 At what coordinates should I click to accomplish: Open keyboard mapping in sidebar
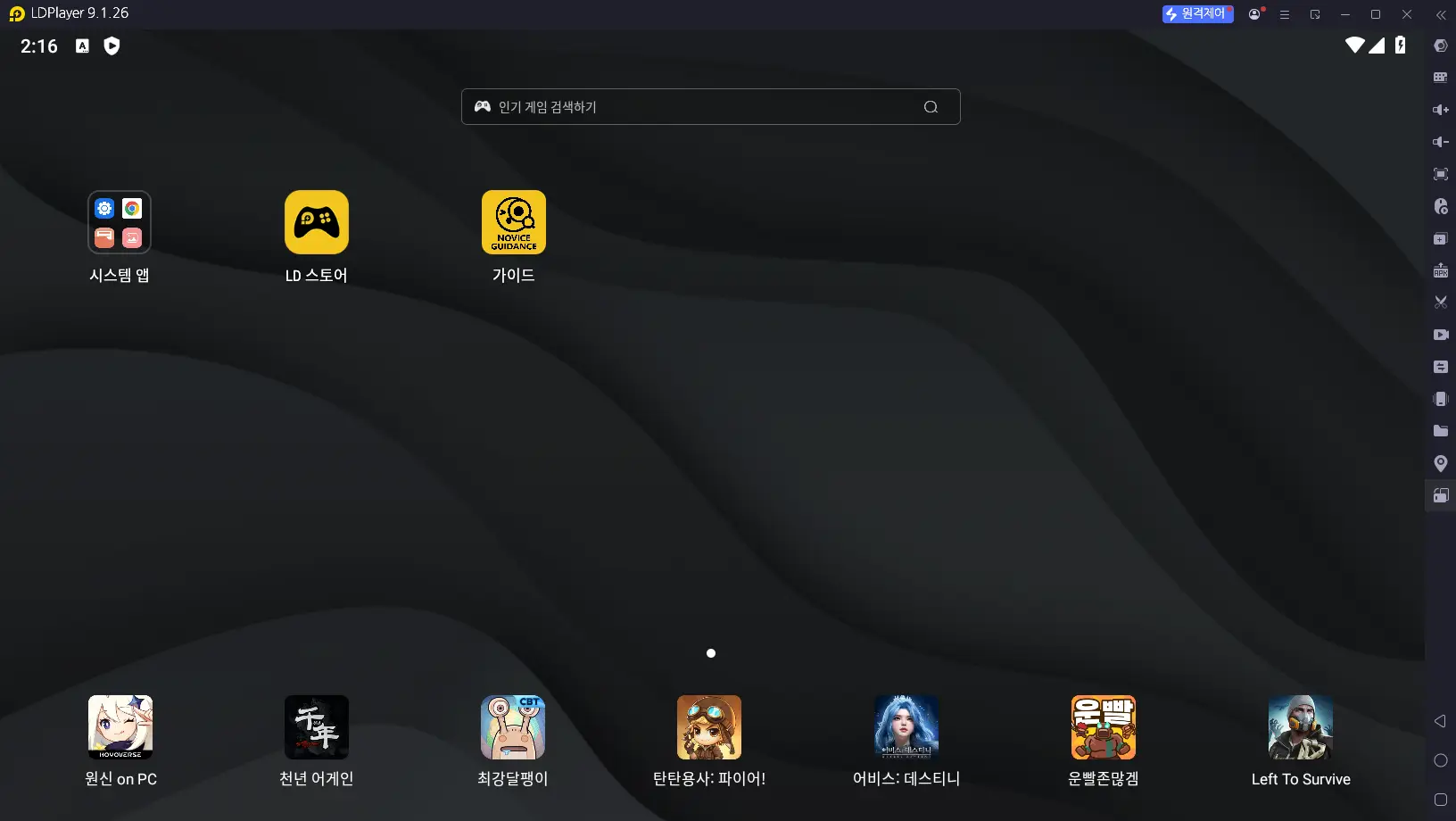point(1441,78)
